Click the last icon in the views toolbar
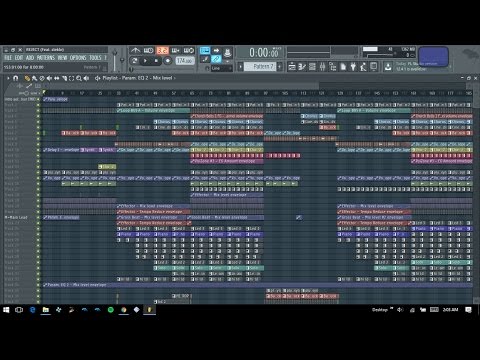The width and height of the screenshot is (480, 360). (x=374, y=67)
